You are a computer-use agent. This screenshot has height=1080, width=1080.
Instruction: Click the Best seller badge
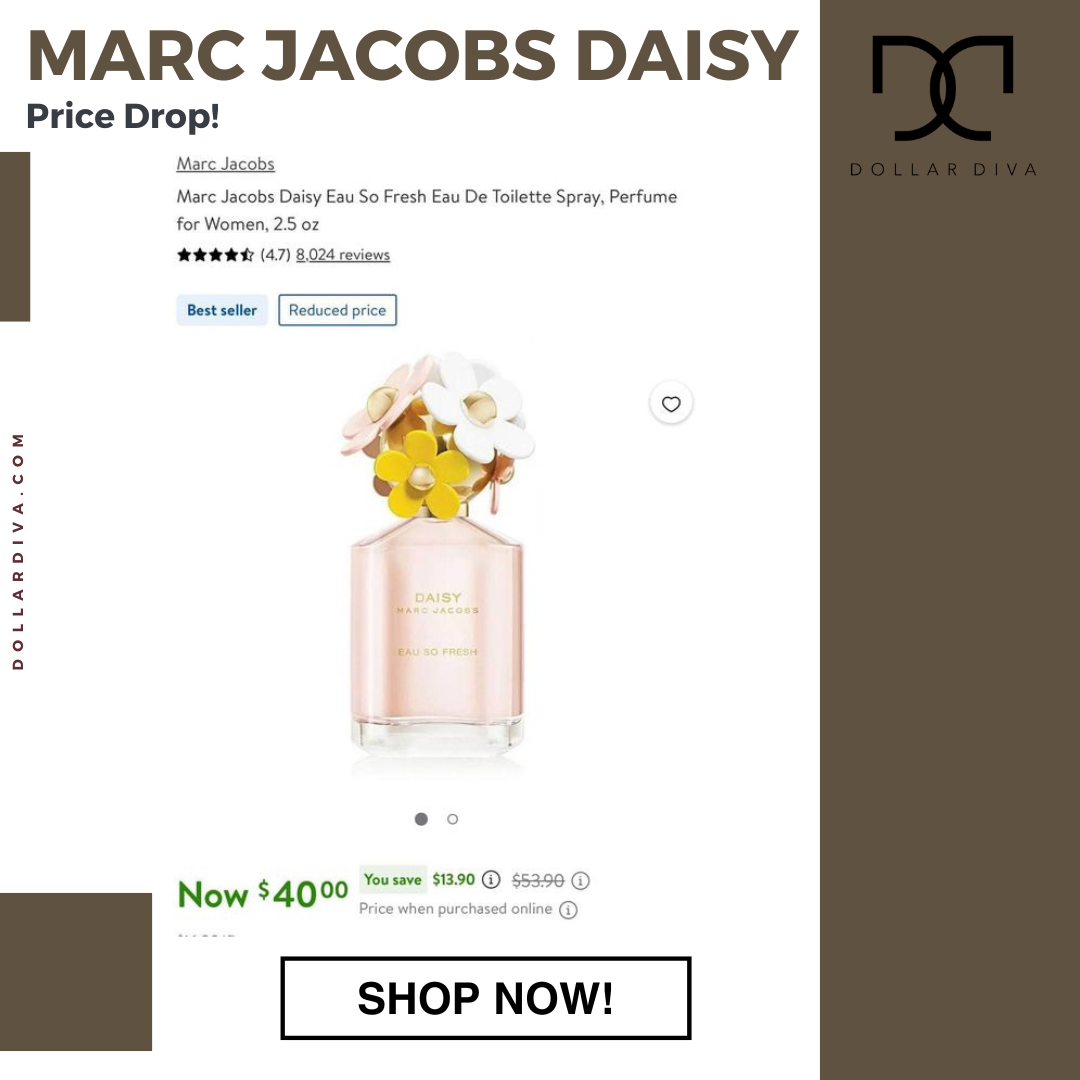click(x=222, y=310)
